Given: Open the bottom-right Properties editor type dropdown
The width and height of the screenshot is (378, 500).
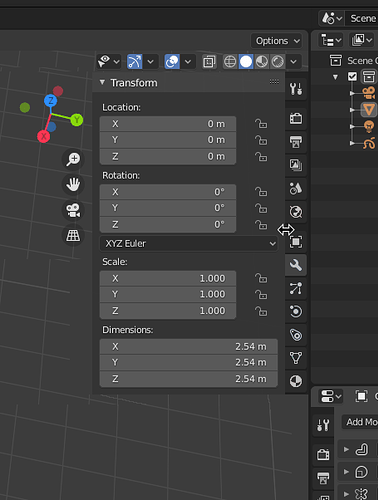Looking at the screenshot, I should coord(331,396).
